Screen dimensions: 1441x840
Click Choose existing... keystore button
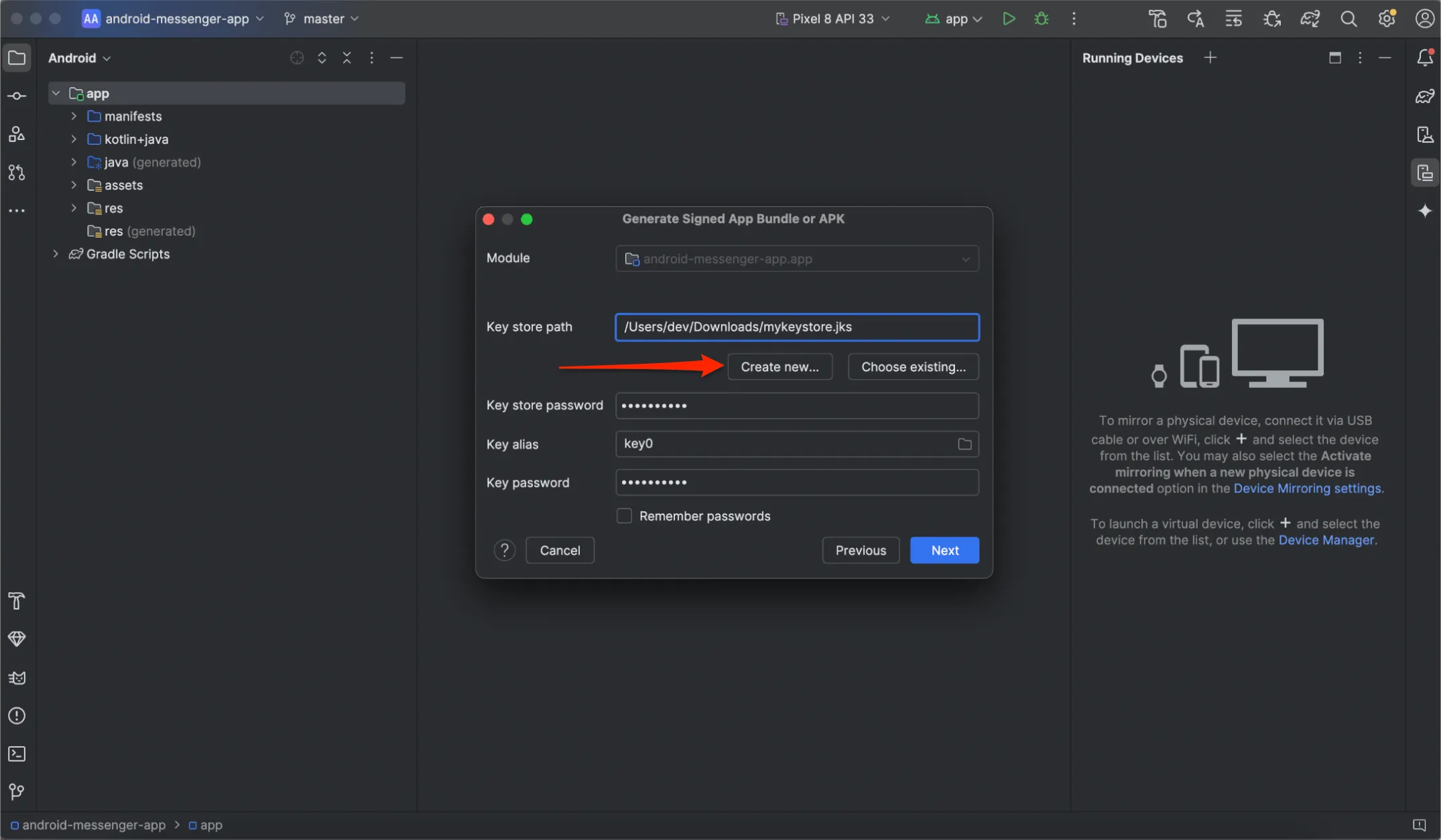pyautogui.click(x=913, y=366)
